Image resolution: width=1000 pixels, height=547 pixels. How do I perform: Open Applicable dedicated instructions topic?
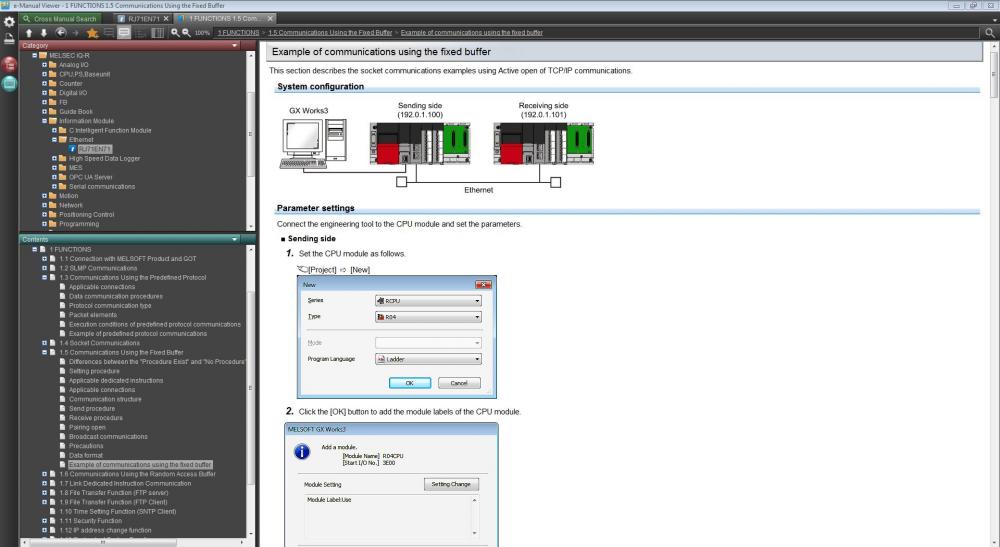tap(116, 381)
